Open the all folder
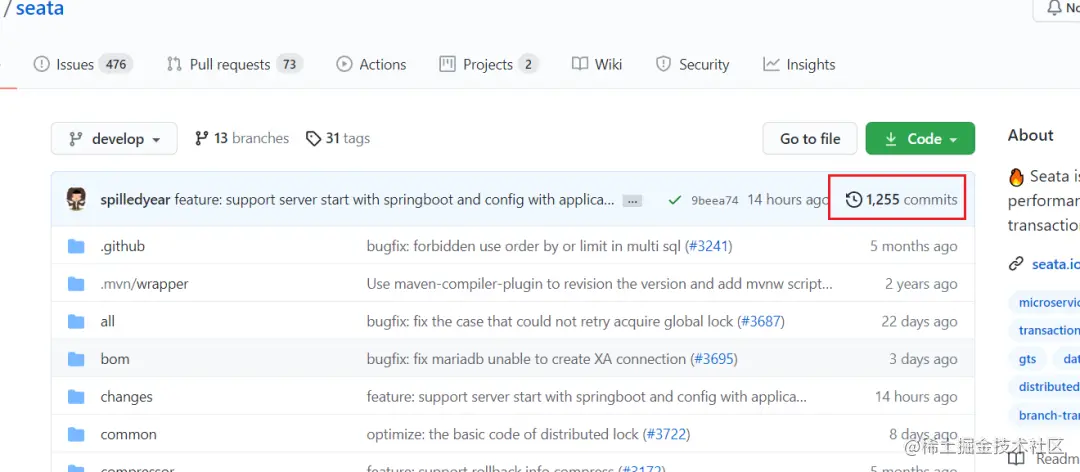This screenshot has width=1080, height=472. [107, 322]
